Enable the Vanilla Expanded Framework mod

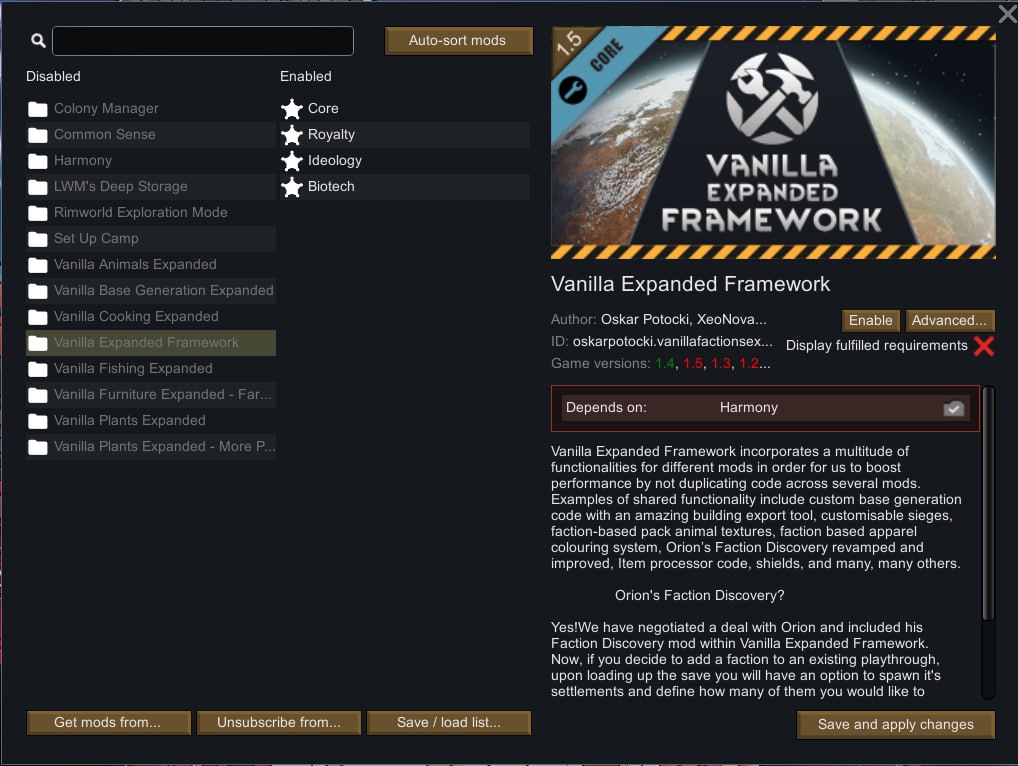(x=870, y=320)
